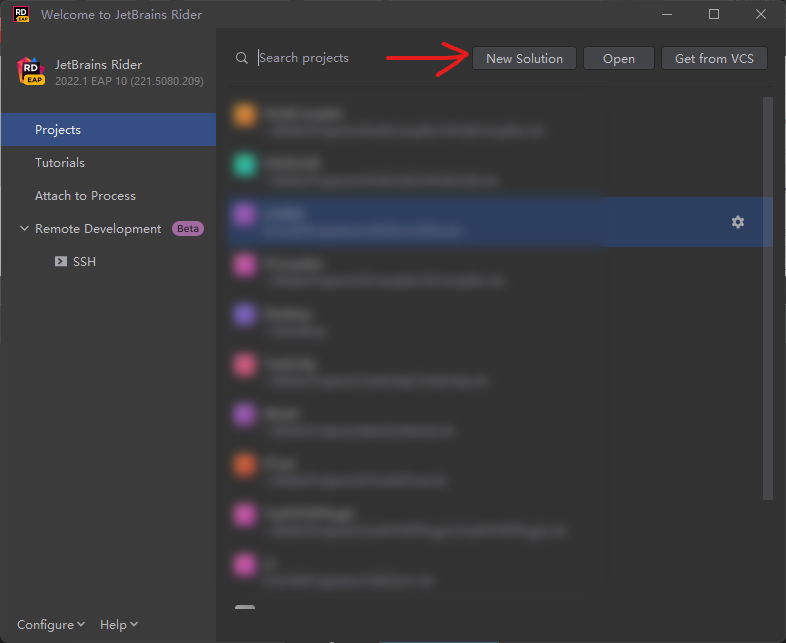Click the orange project icon
Screen dimensions: 786x643
pos(245,115)
